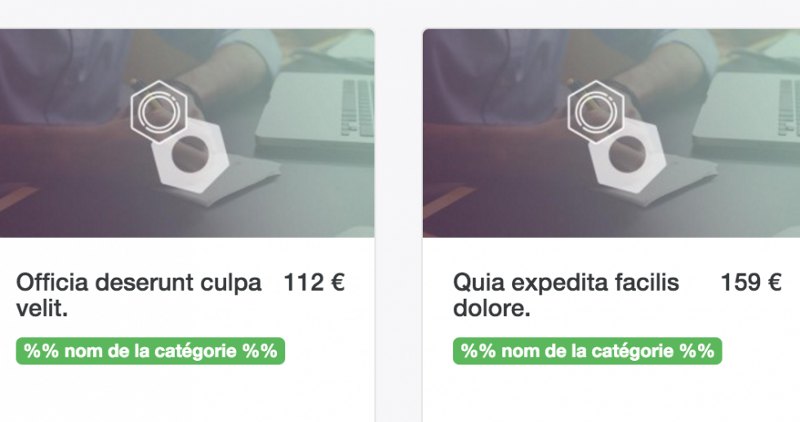Select the outlined hexagon logo on Quia card
Viewport: 800px width, 422px height.
click(x=596, y=112)
